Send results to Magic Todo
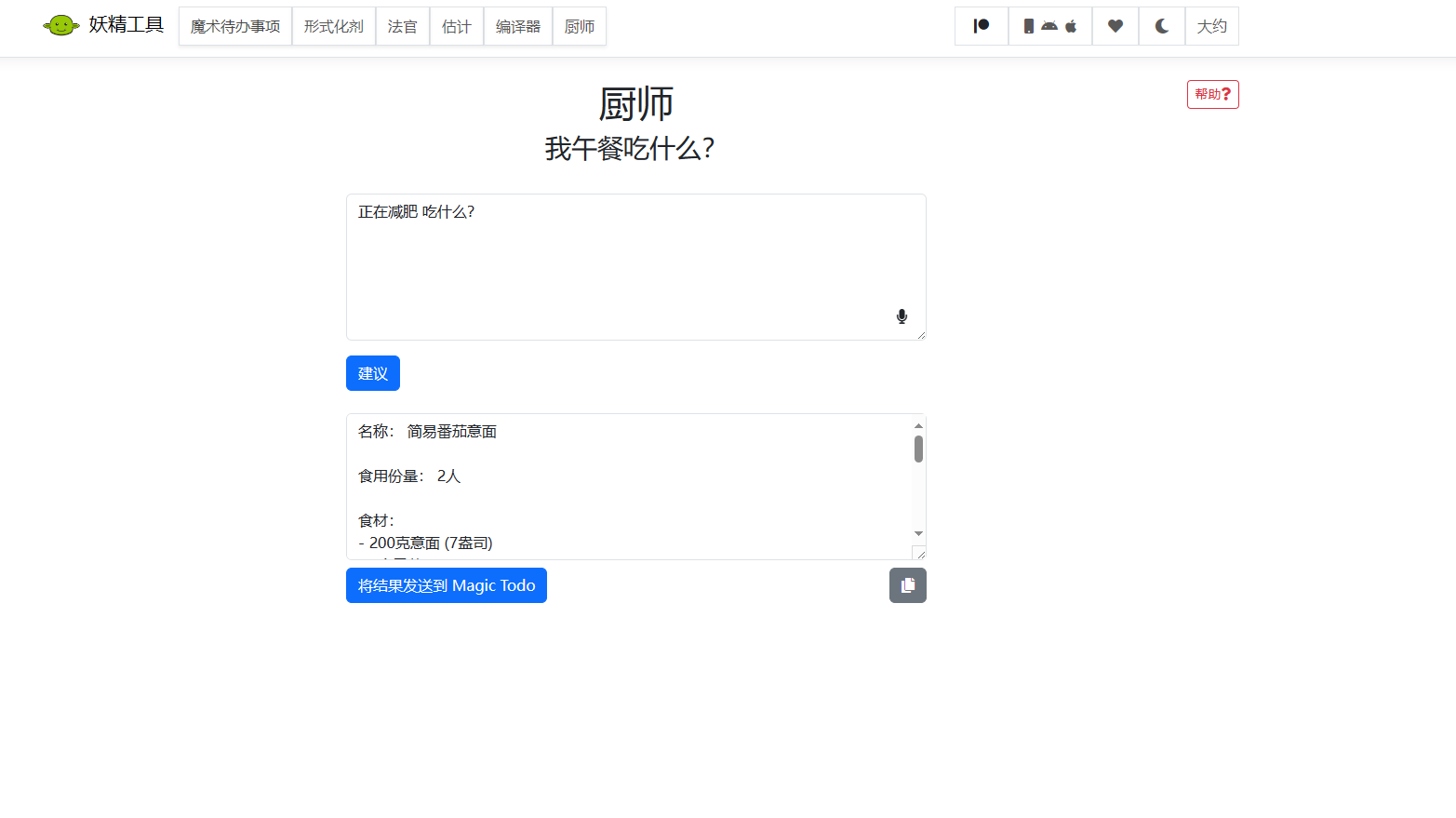This screenshot has height=818, width=1456. [446, 585]
